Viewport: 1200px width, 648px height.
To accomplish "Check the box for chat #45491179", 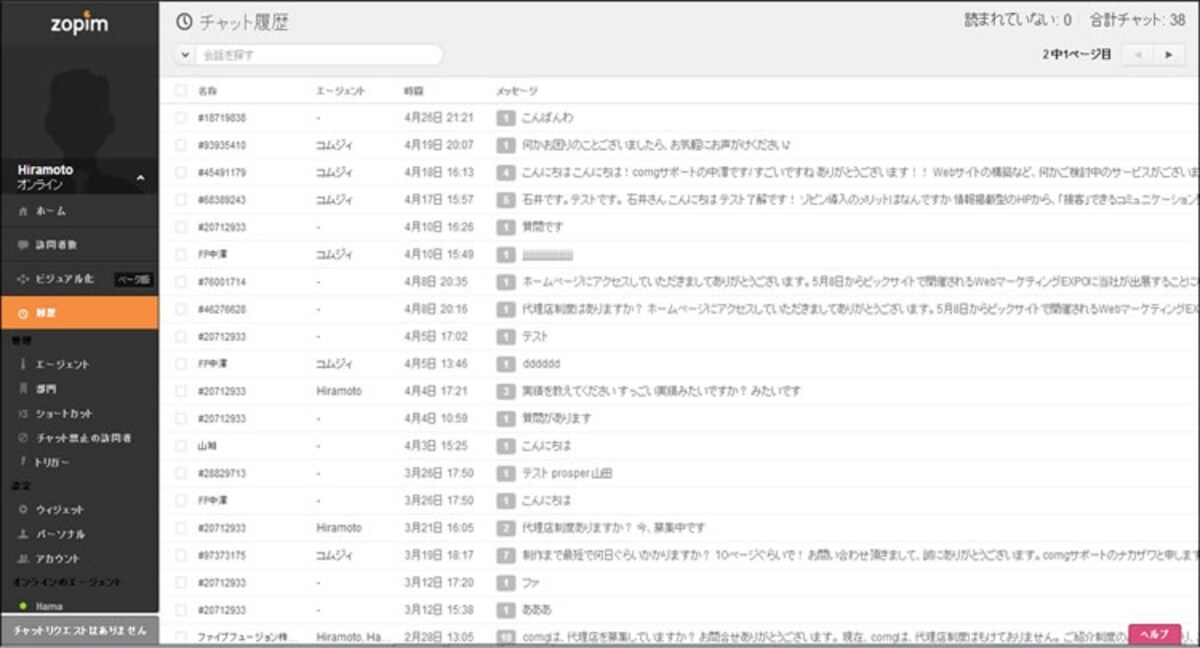I will (181, 172).
